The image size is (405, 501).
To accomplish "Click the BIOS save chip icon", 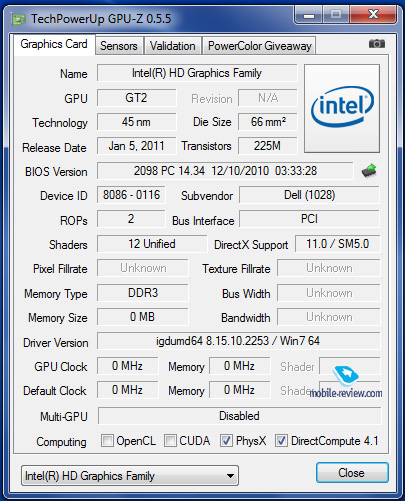I will coord(369,171).
